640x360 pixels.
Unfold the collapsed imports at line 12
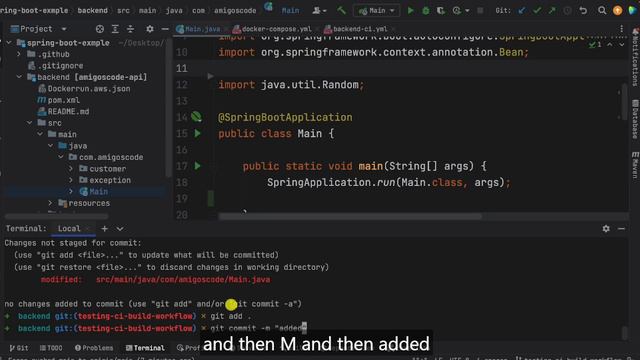(x=210, y=76)
